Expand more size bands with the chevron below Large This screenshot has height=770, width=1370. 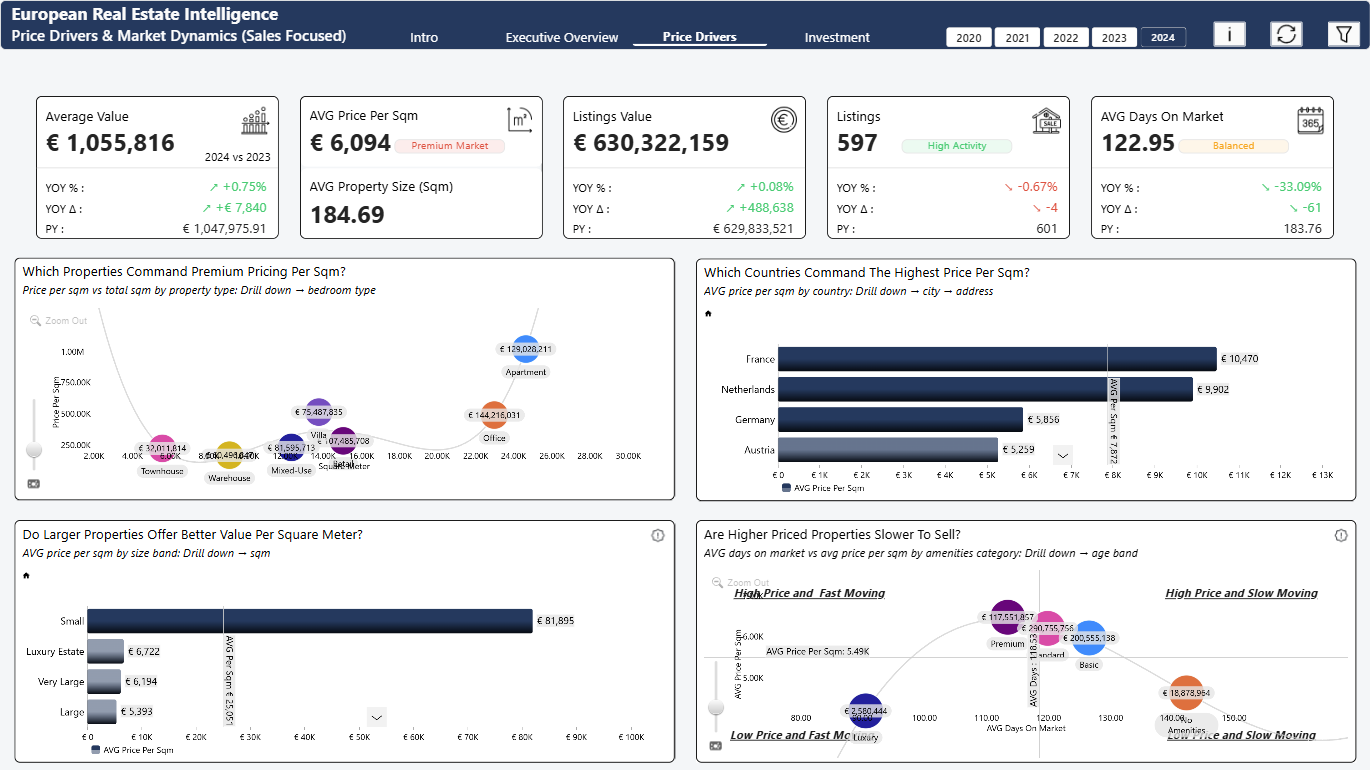click(x=377, y=716)
